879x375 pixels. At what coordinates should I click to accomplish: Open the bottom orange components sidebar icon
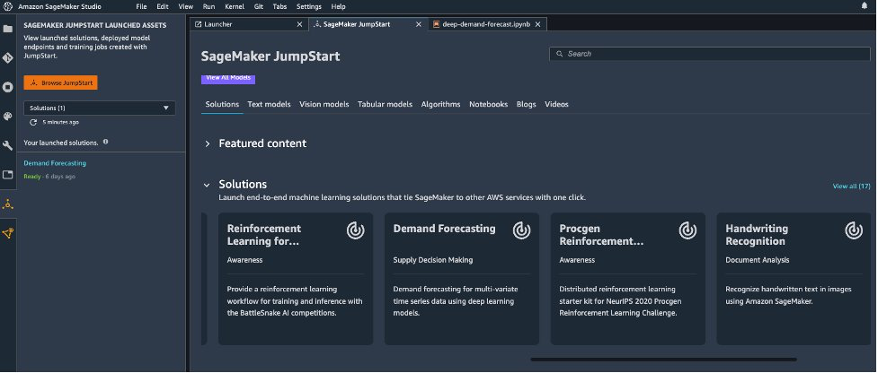pyautogui.click(x=8, y=233)
